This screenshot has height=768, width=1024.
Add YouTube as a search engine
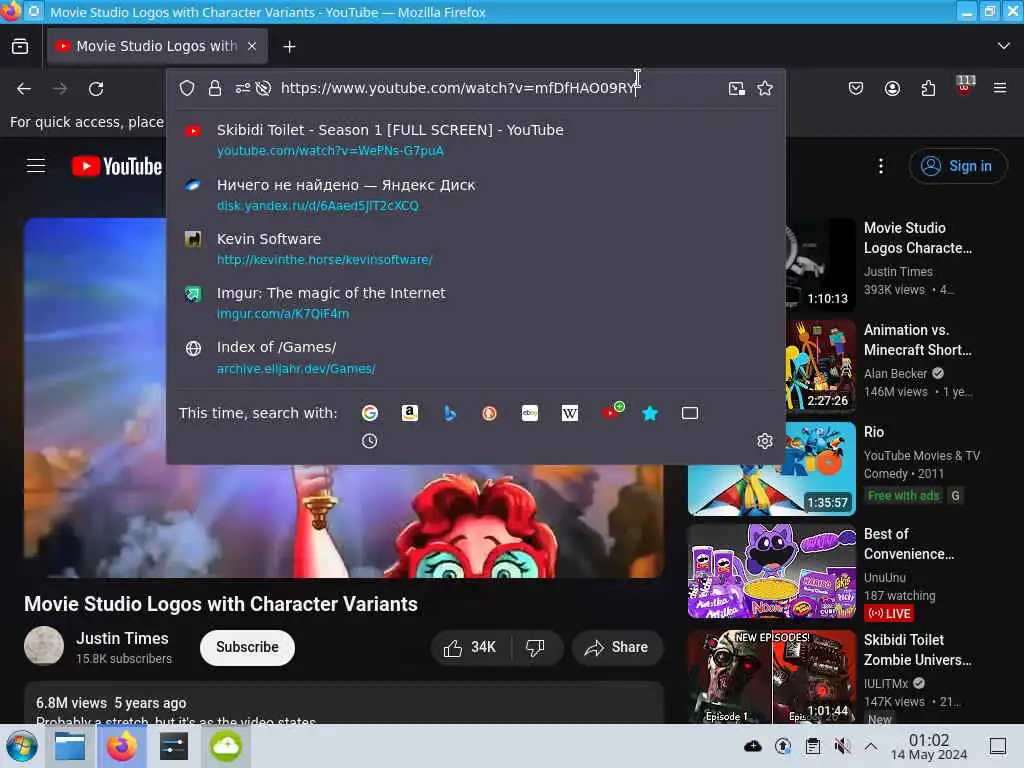click(613, 411)
